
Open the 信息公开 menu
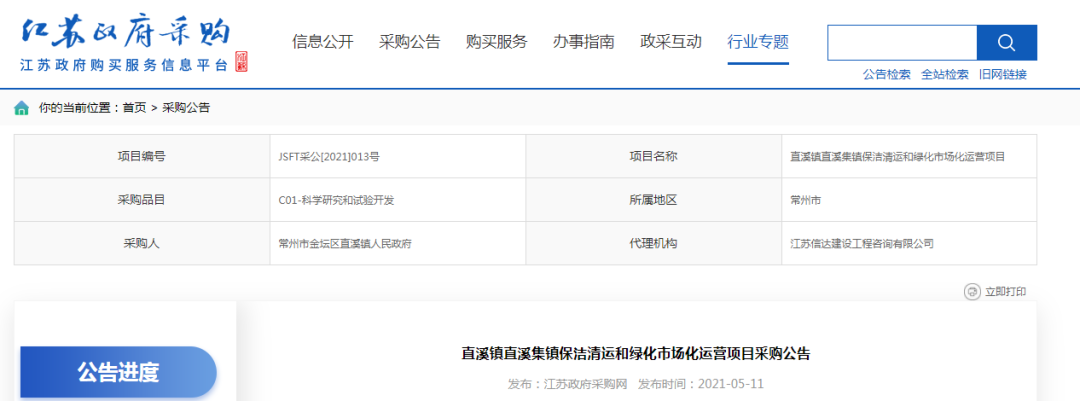click(x=322, y=42)
